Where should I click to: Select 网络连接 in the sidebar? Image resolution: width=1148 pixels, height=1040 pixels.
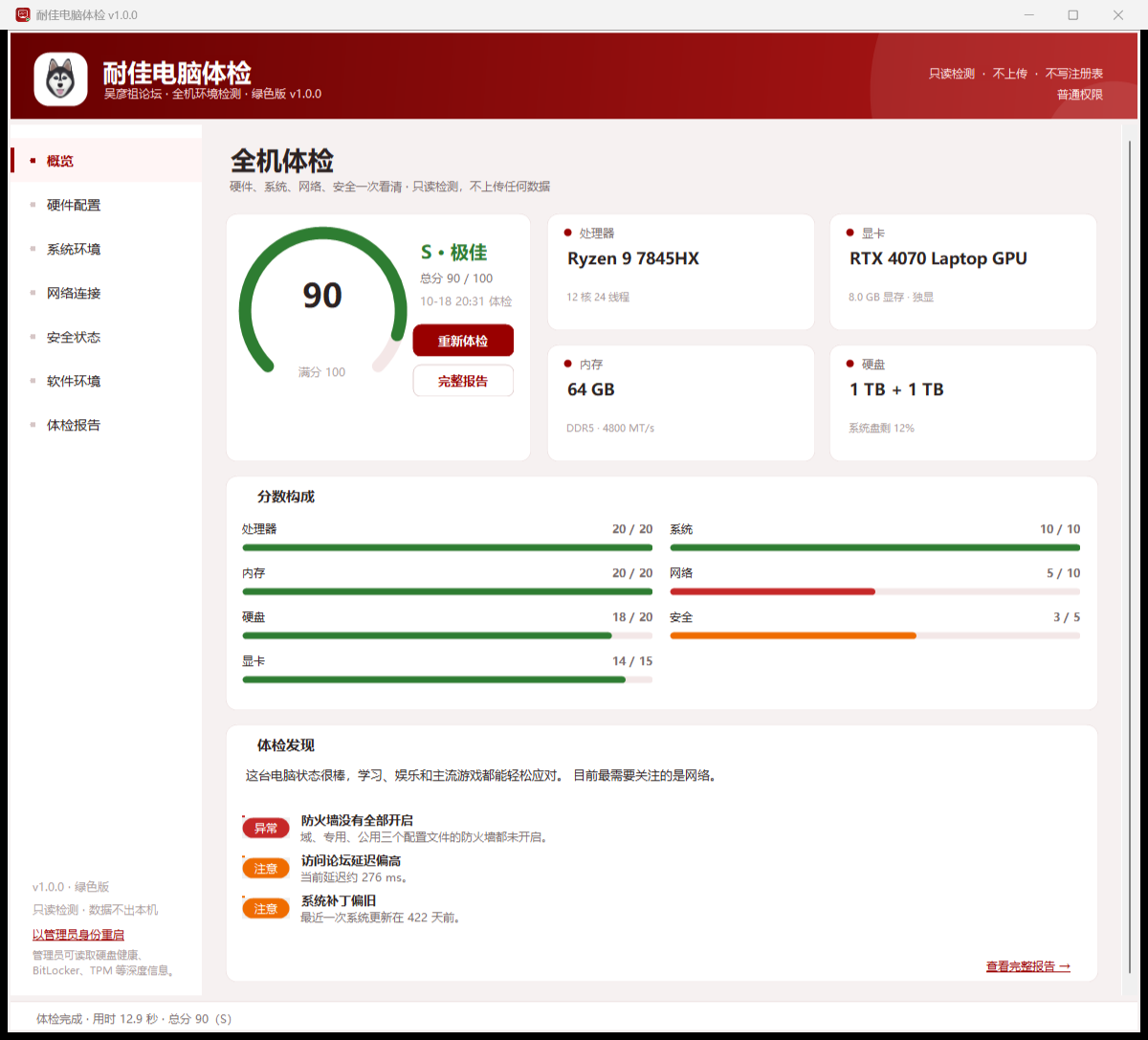106,293
